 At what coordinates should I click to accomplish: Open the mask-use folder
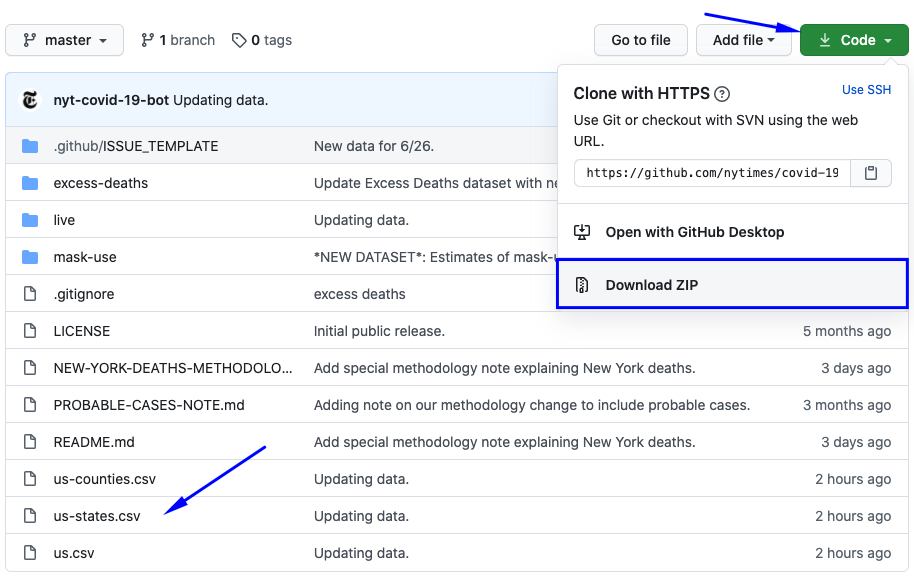click(85, 257)
